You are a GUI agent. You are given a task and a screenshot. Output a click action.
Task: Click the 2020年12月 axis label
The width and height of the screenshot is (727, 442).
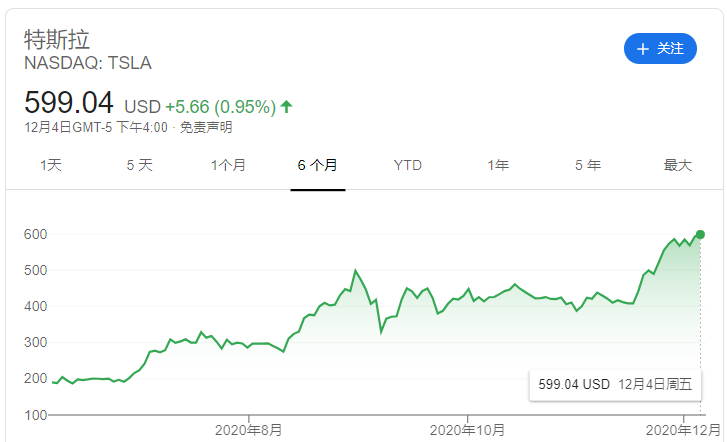pos(681,430)
